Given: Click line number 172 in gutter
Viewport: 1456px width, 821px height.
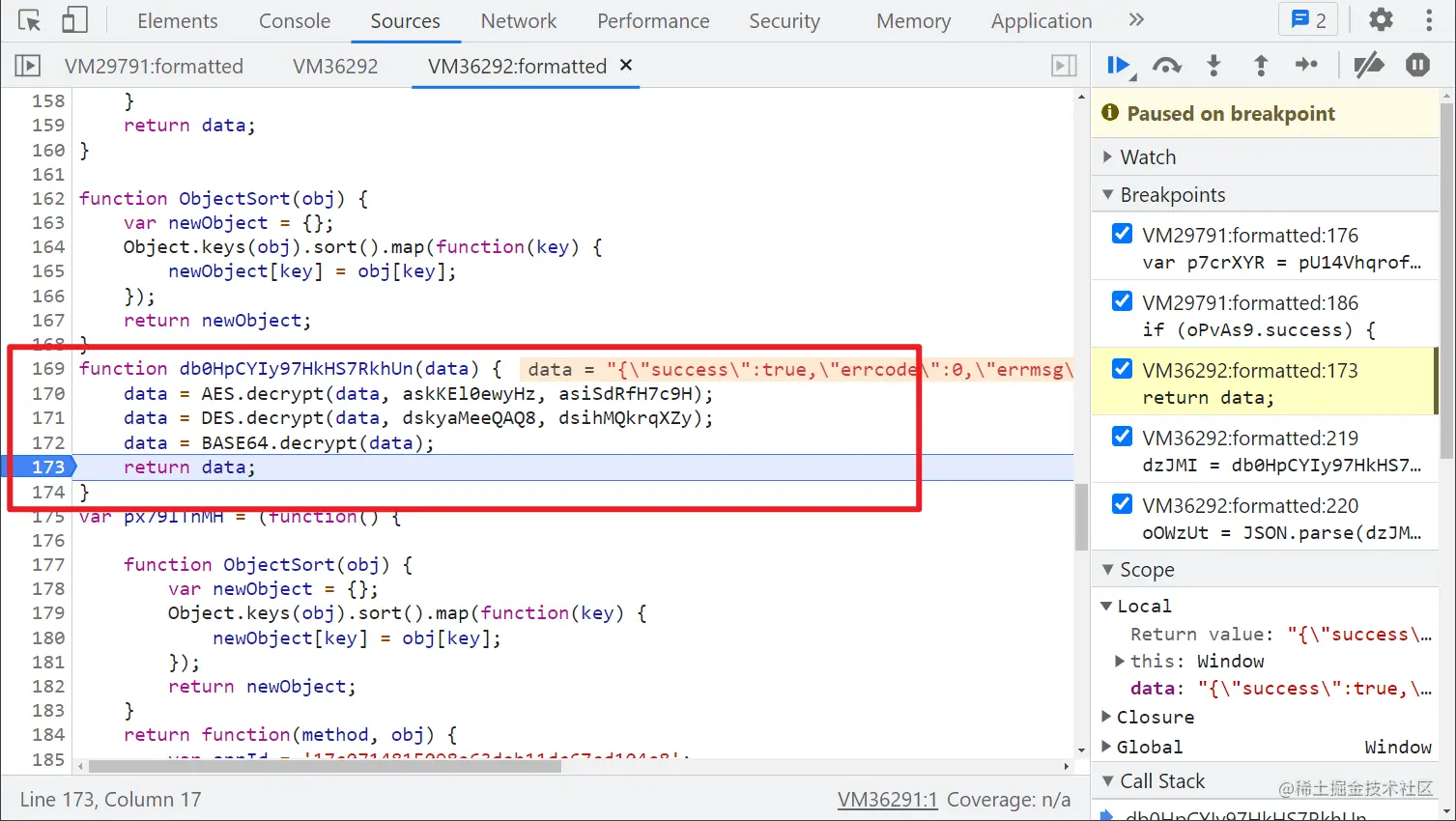Looking at the screenshot, I should click(48, 442).
